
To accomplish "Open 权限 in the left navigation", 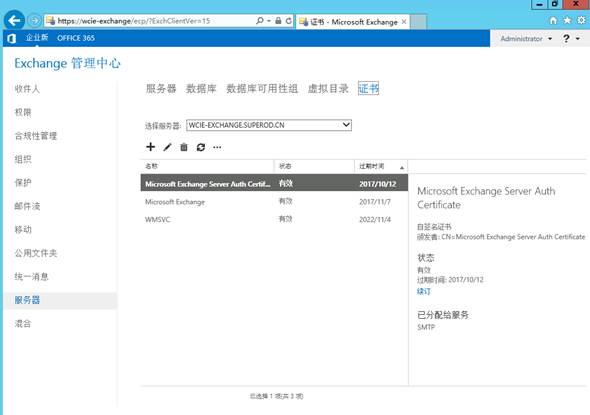I will point(23,112).
